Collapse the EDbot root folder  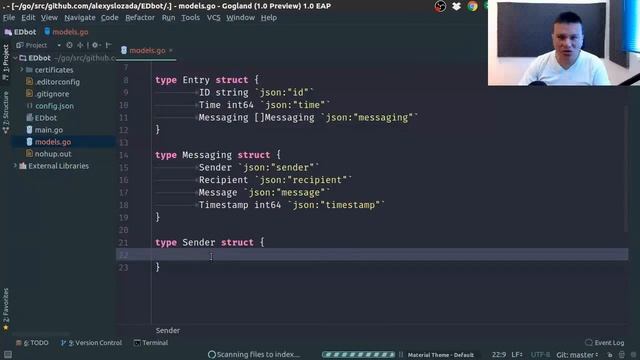pyautogui.click(x=15, y=58)
